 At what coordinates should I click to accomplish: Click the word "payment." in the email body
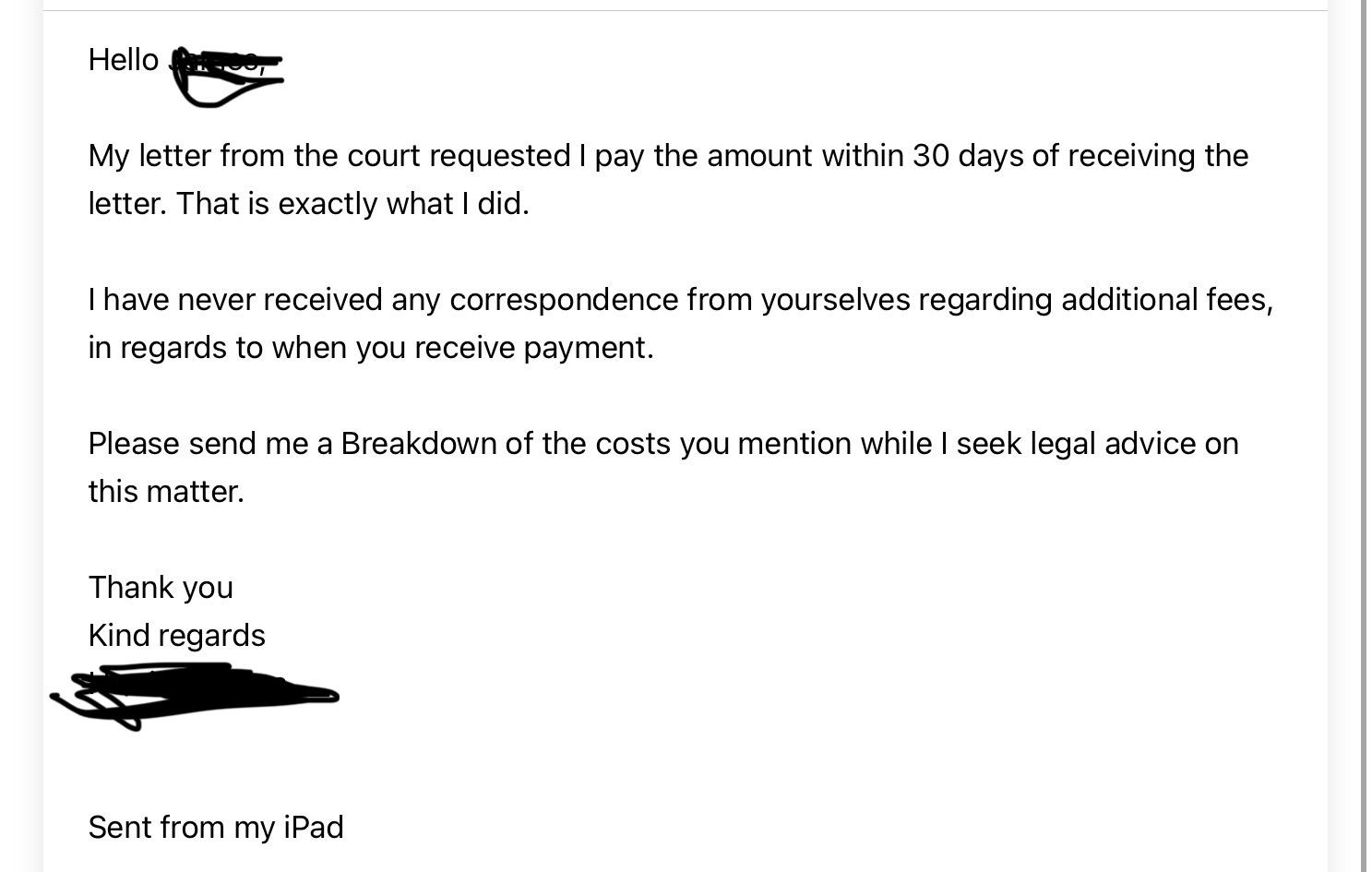click(589, 348)
